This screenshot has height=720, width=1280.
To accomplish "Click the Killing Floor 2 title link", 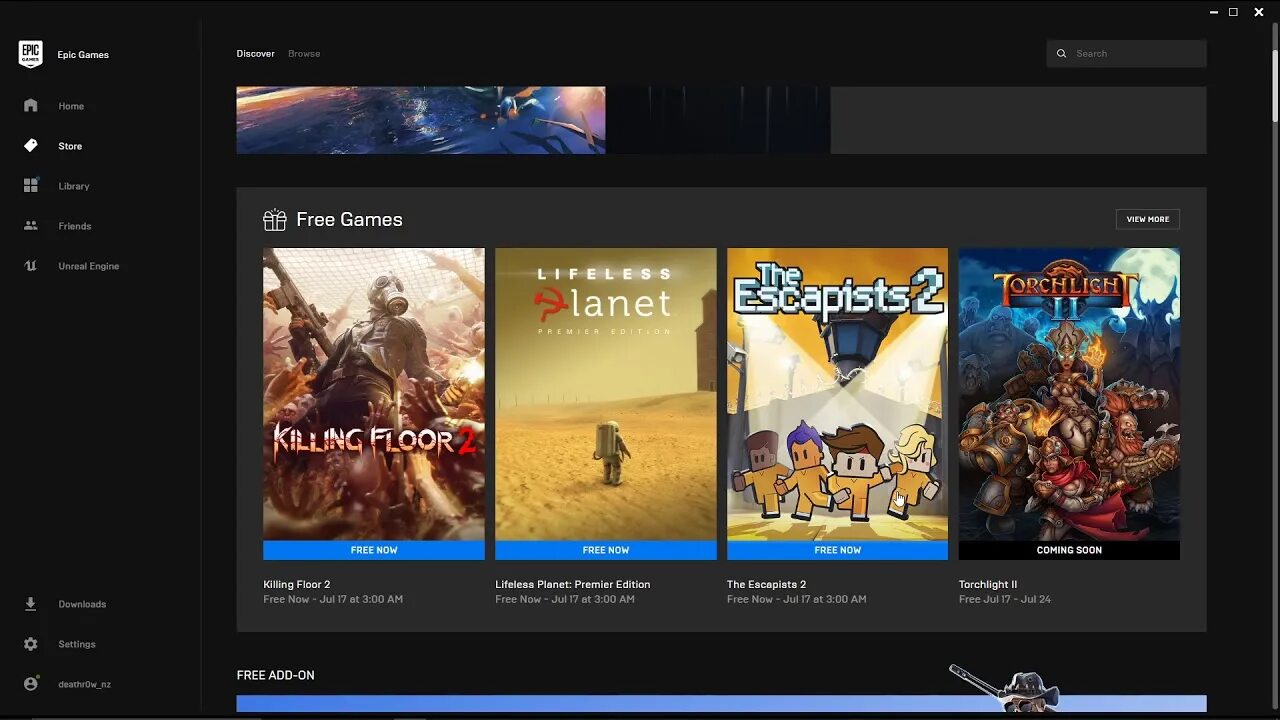I will pos(296,584).
